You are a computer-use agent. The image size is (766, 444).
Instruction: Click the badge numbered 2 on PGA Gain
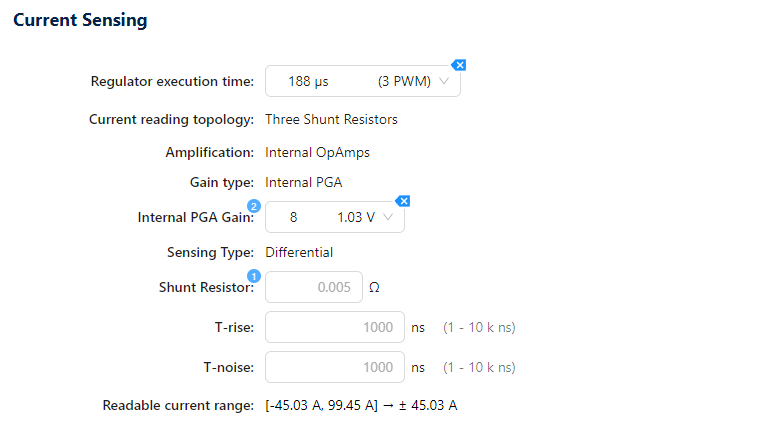click(x=253, y=206)
